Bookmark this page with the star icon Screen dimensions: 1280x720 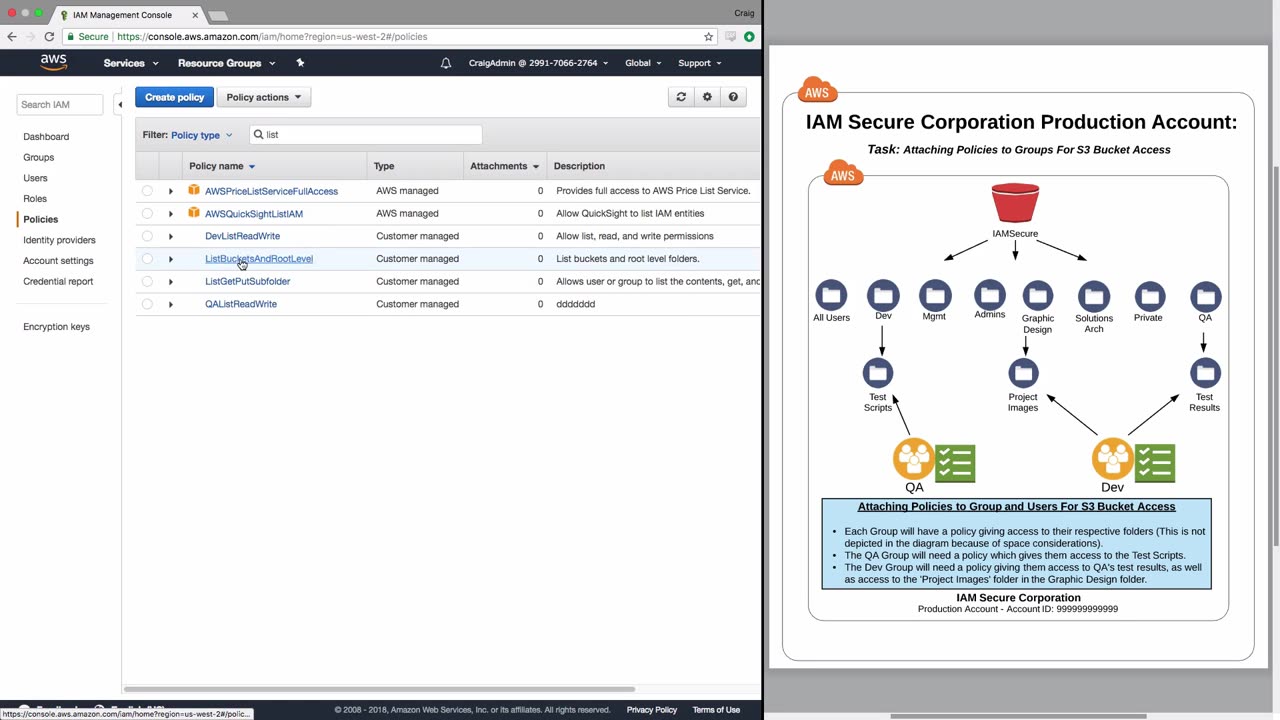709,37
